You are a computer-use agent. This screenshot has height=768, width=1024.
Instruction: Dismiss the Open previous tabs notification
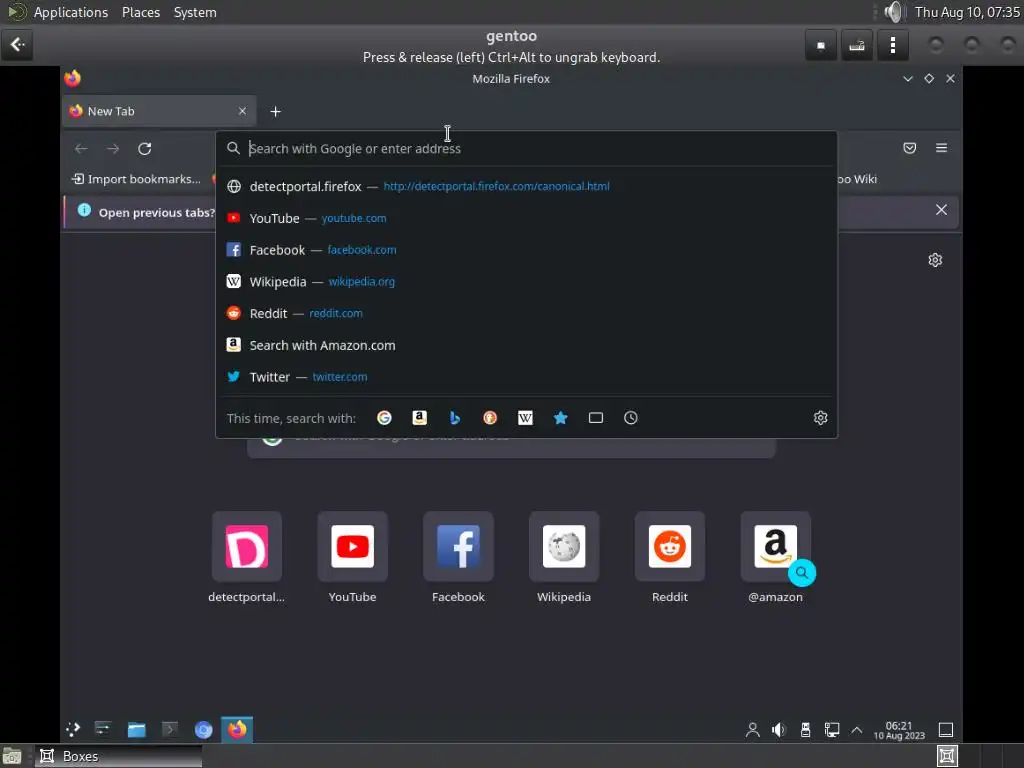[941, 210]
